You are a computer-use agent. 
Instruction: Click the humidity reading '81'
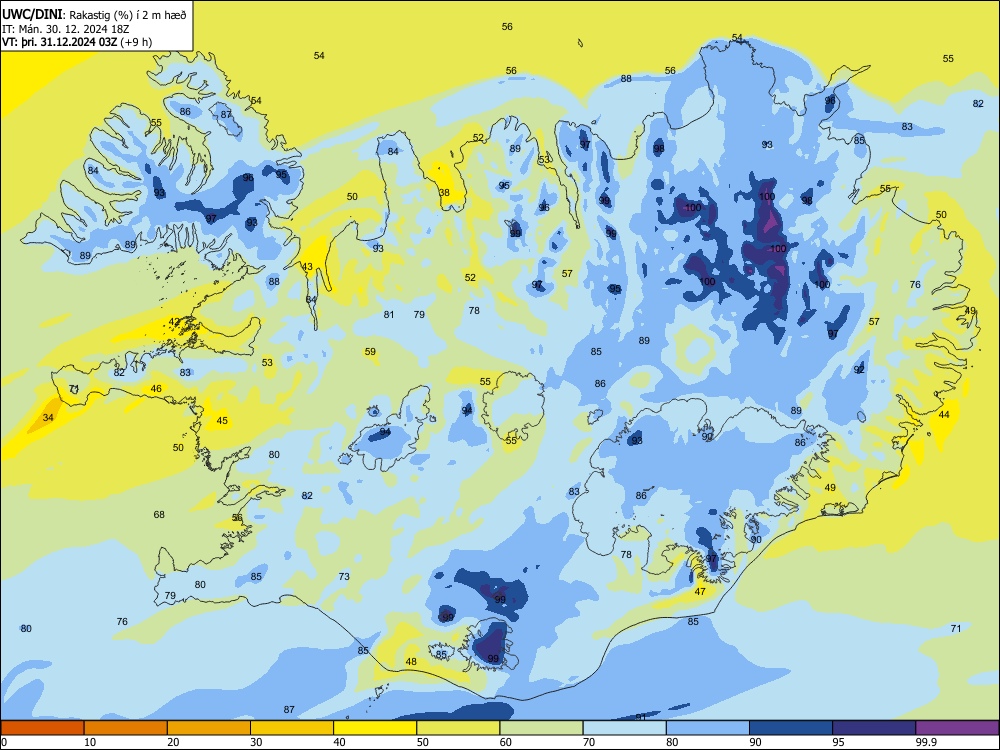click(x=389, y=314)
